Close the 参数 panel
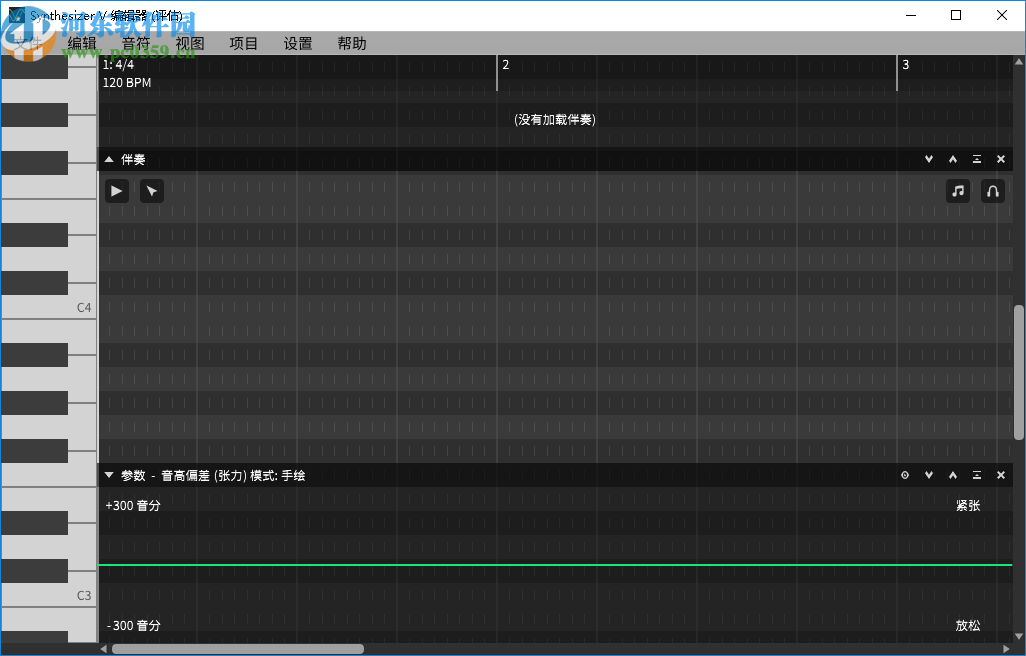Viewport: 1026px width, 656px height. coord(1000,475)
